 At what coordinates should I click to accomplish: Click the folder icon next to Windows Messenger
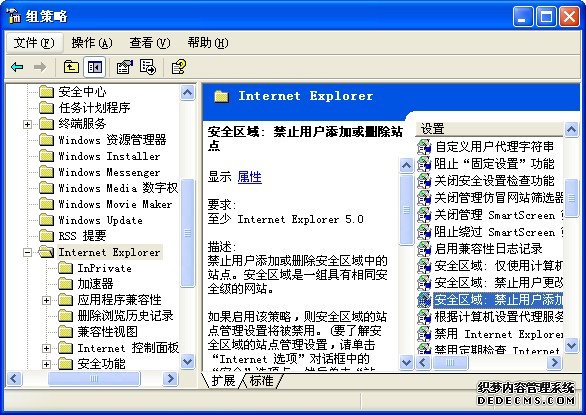[x=46, y=172]
